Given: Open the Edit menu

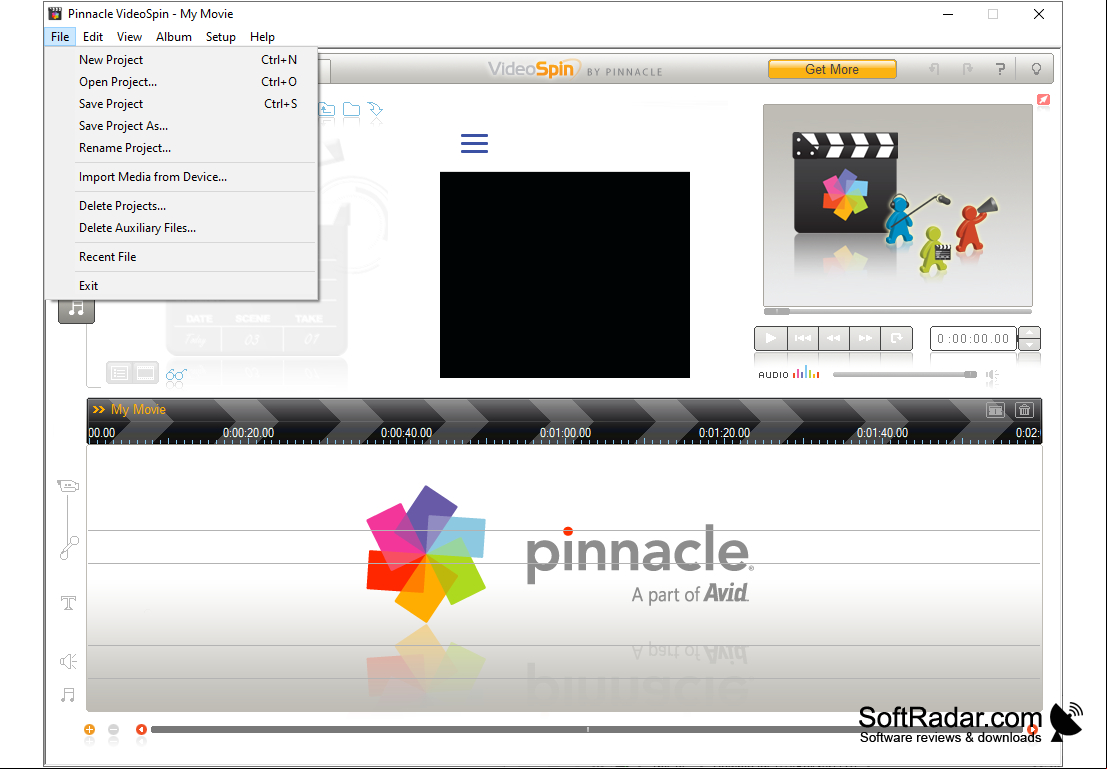Looking at the screenshot, I should [92, 37].
